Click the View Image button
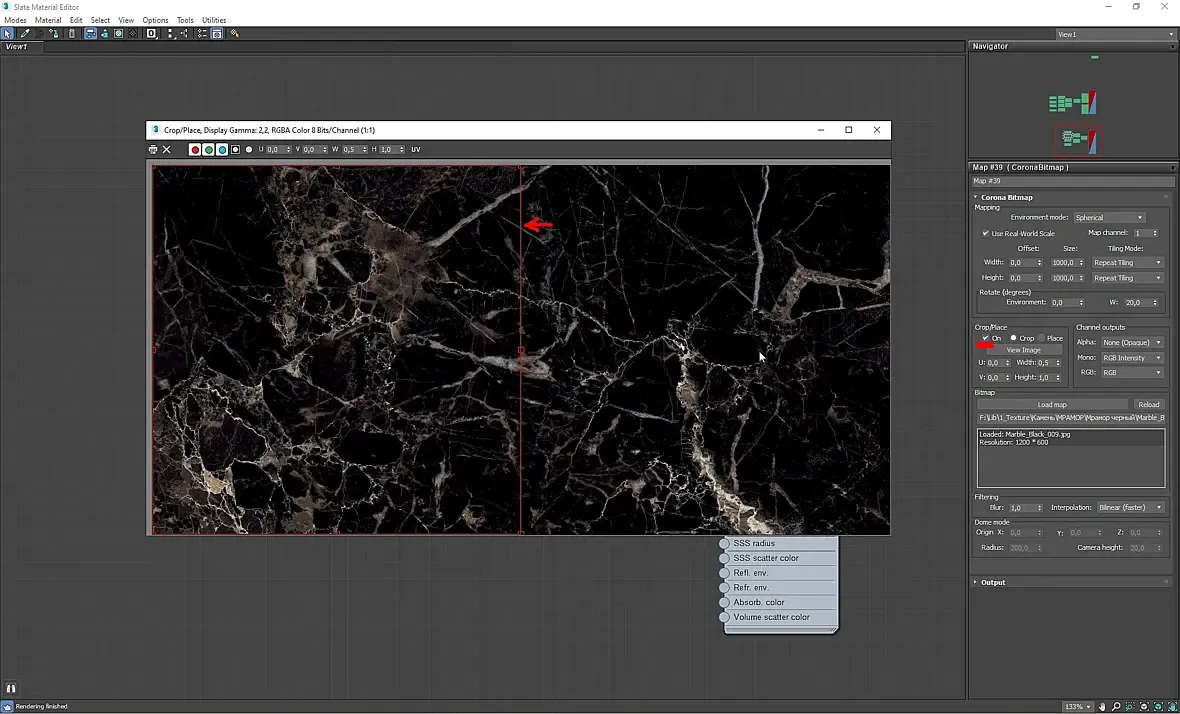The height and width of the screenshot is (714, 1180). click(1023, 350)
